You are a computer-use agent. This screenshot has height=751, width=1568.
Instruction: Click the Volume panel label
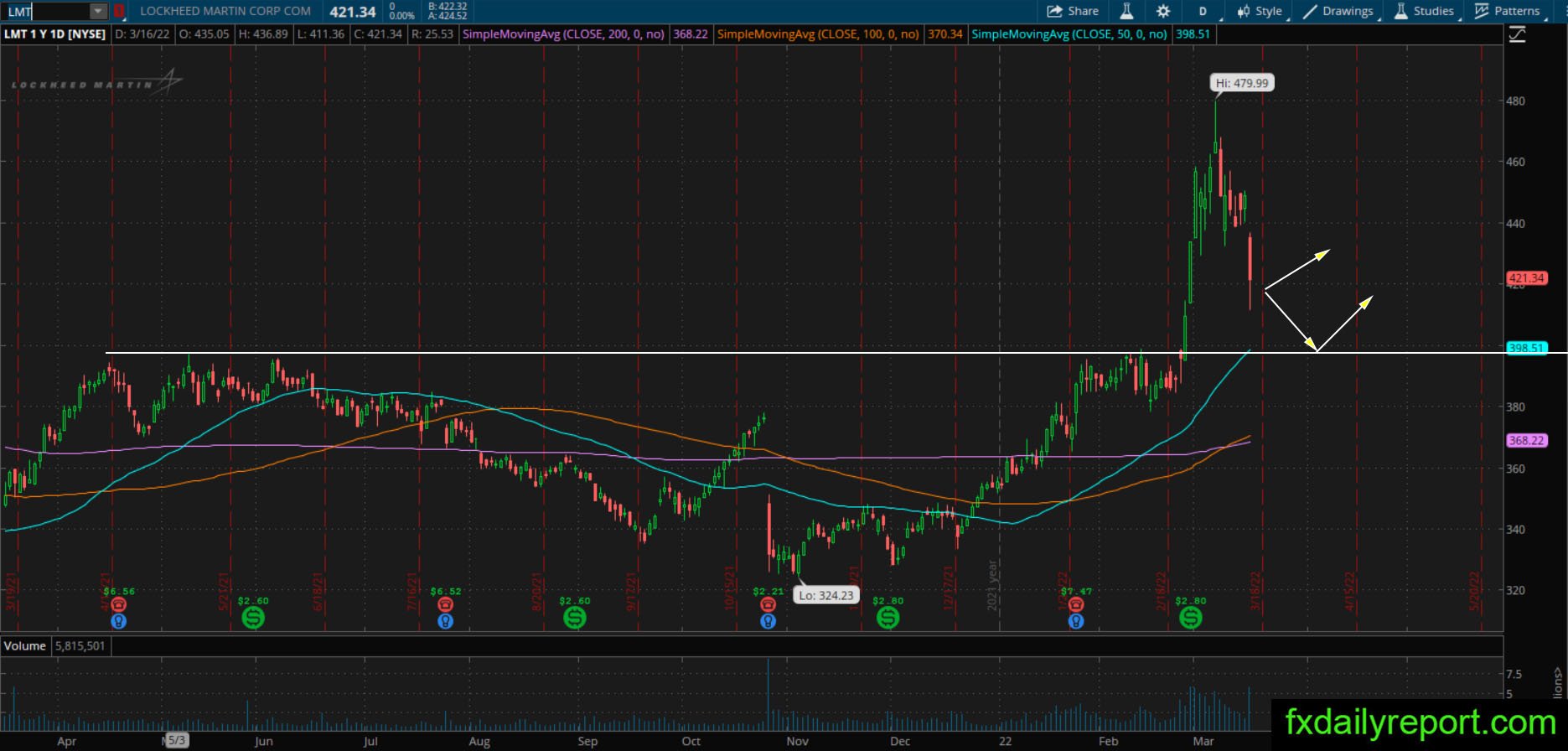25,645
